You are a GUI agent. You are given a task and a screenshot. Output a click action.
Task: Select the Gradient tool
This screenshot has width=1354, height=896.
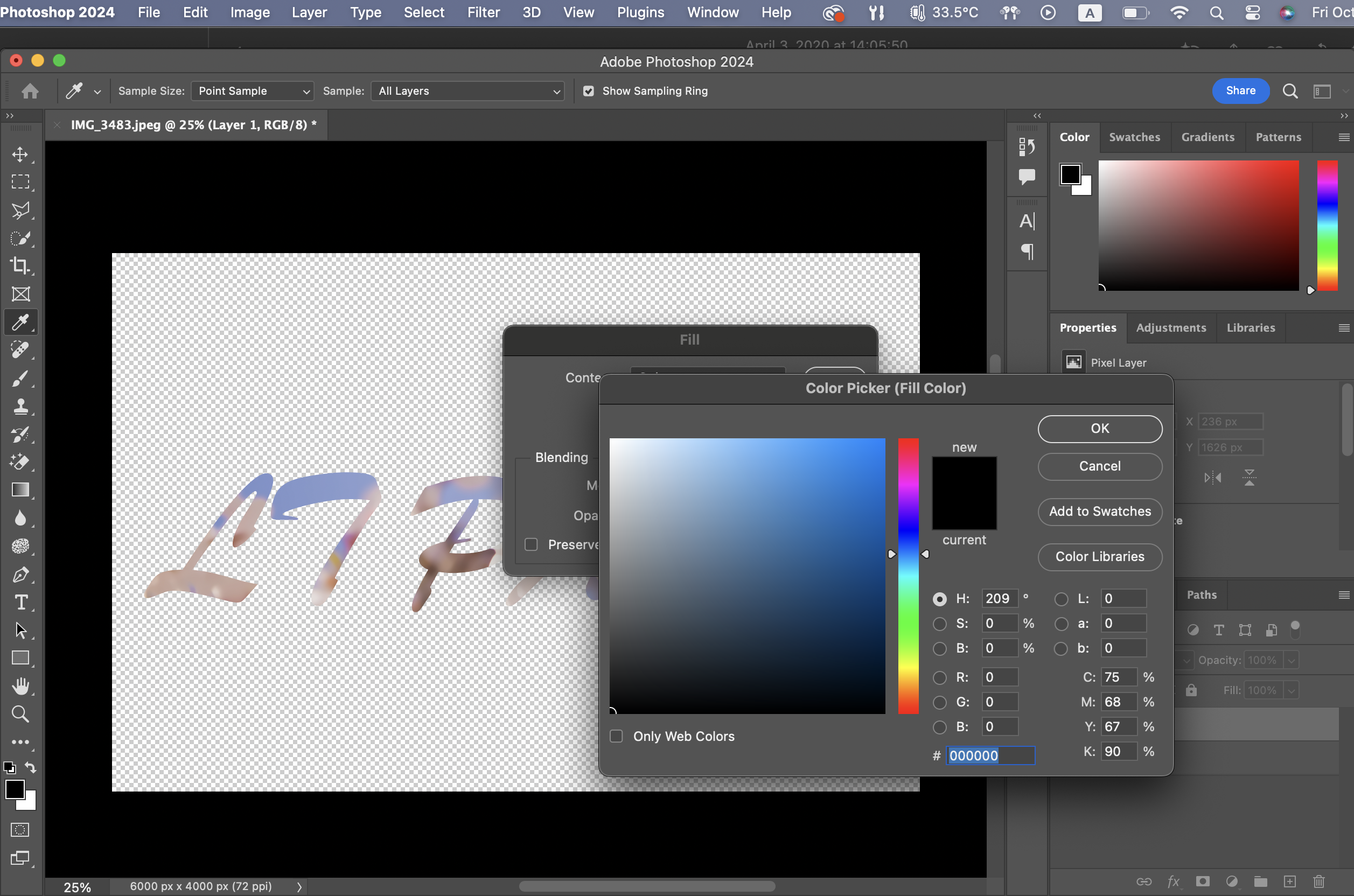point(20,489)
